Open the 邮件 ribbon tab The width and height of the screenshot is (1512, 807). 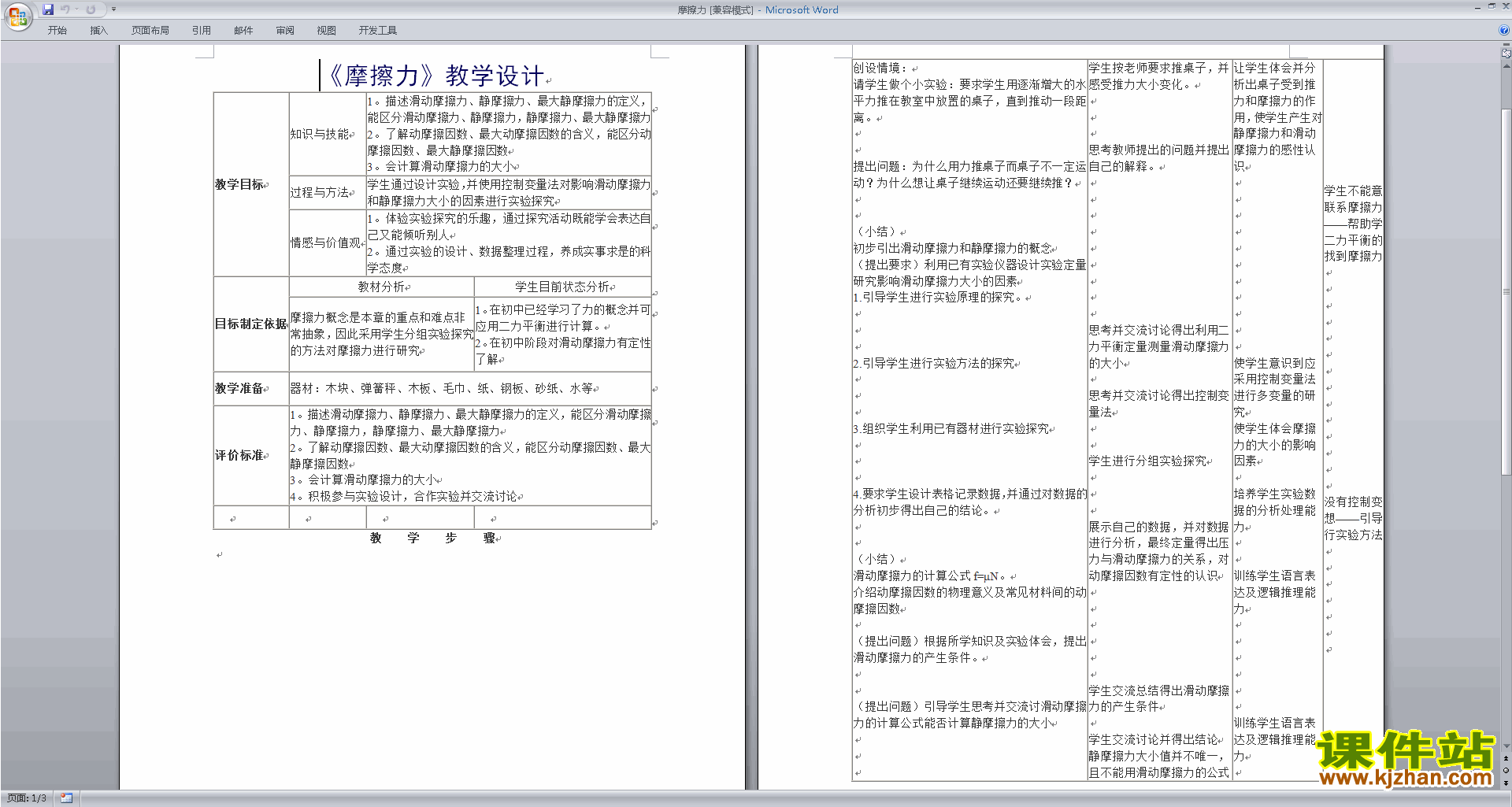click(x=243, y=30)
